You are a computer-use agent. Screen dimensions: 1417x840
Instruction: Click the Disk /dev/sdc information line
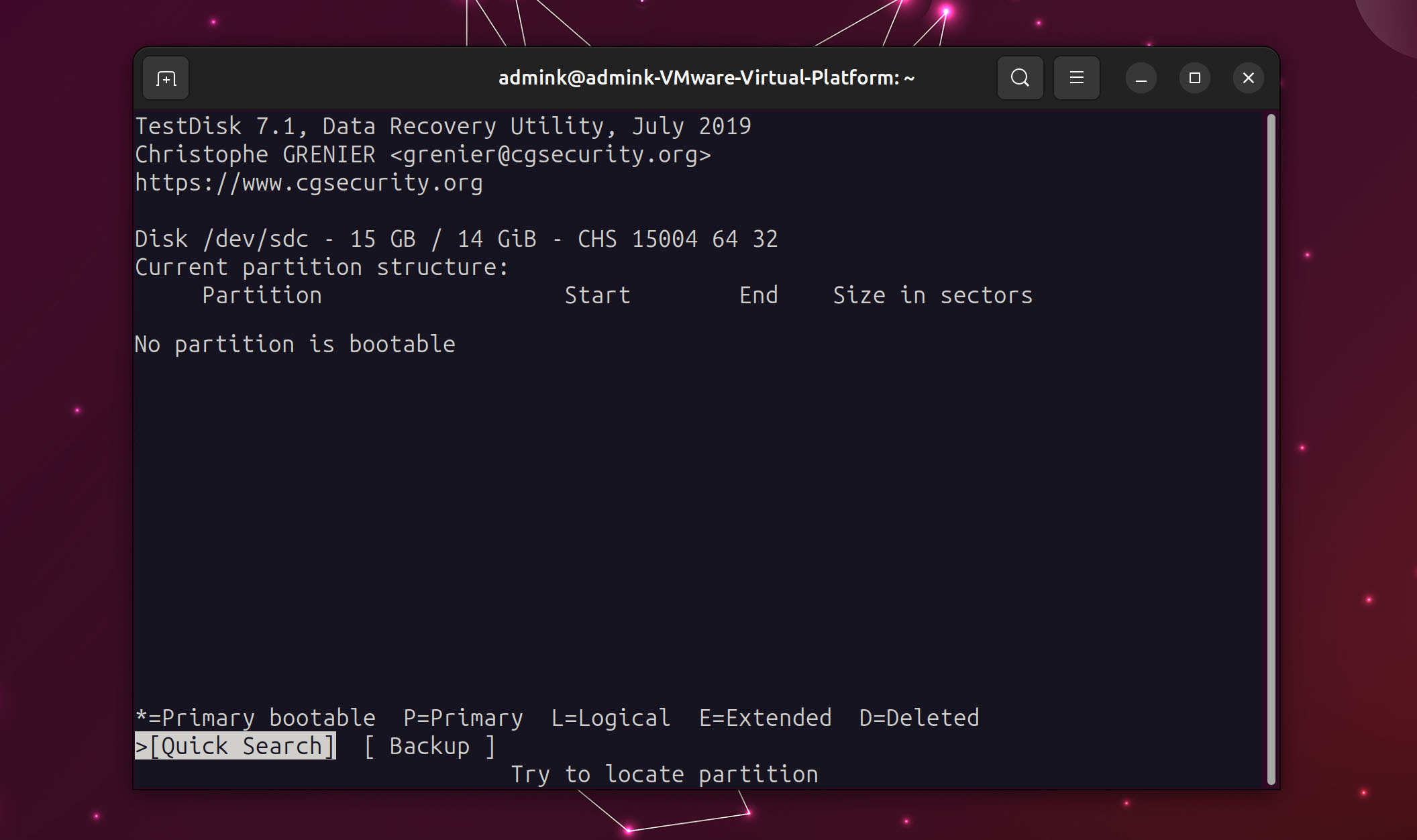[456, 238]
